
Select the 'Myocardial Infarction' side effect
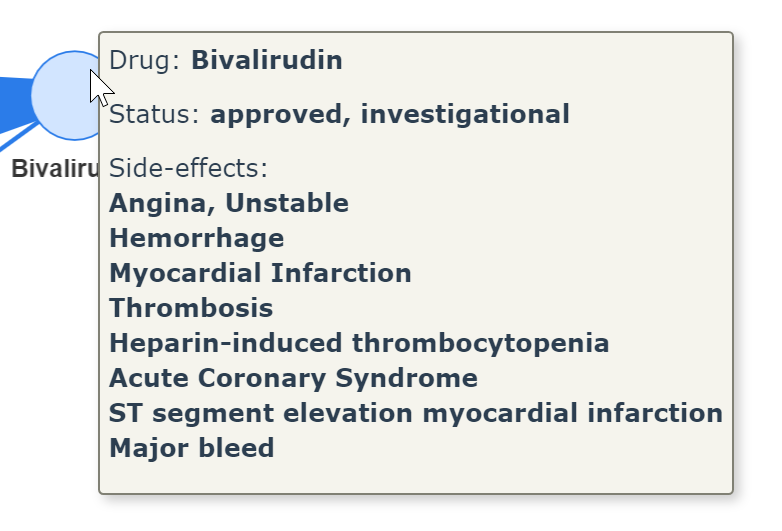point(260,273)
